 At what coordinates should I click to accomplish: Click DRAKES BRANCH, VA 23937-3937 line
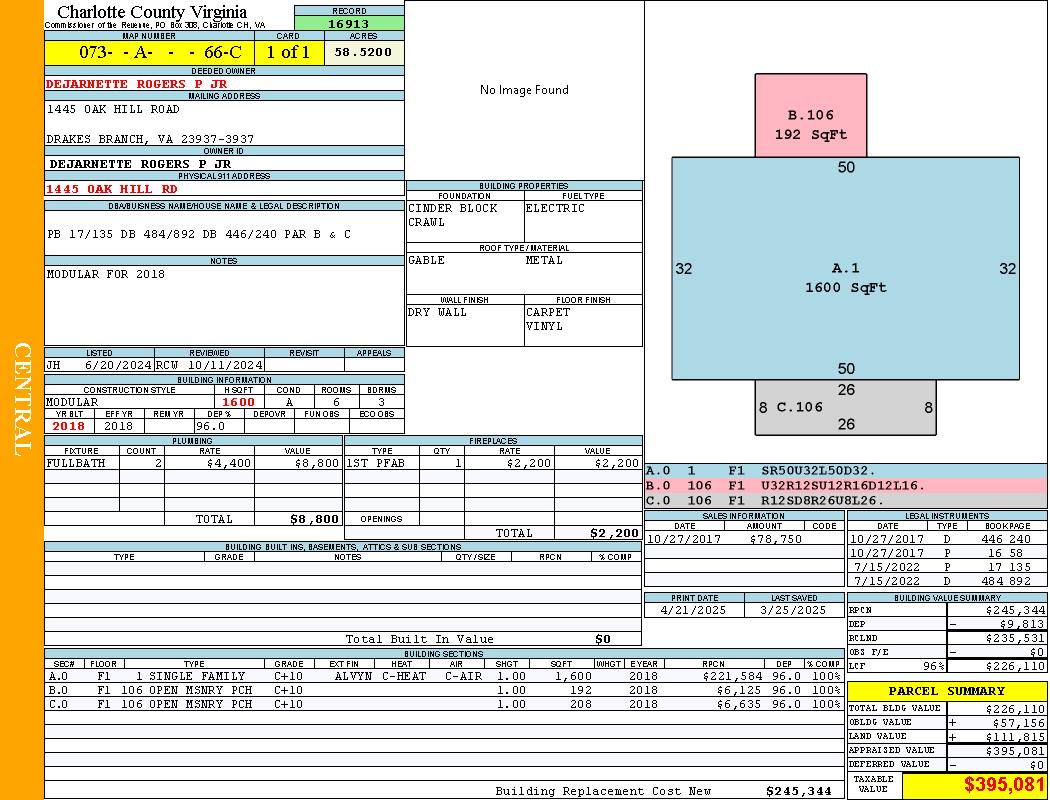click(x=150, y=139)
